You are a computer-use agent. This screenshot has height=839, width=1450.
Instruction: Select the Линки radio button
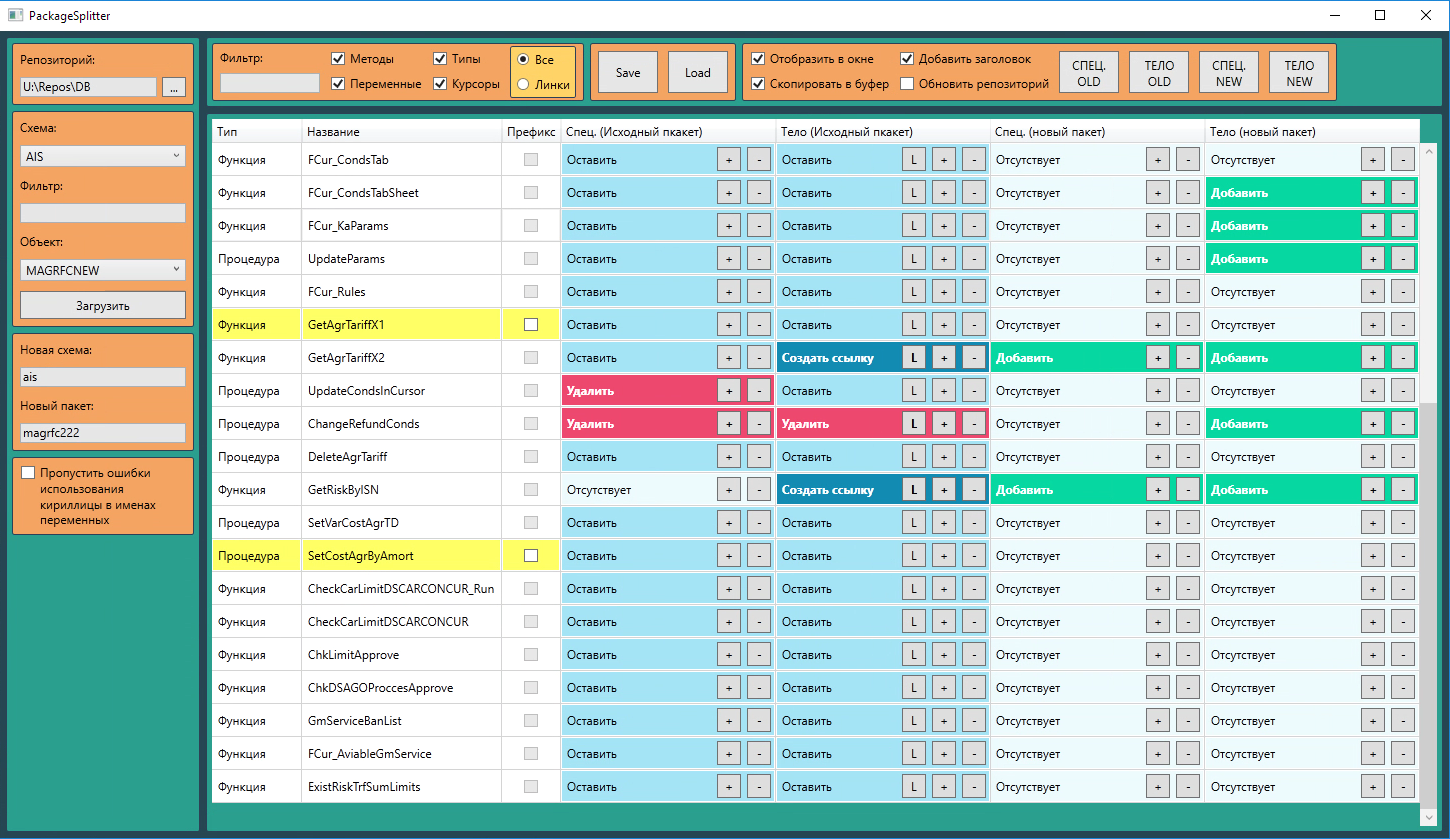pos(523,85)
